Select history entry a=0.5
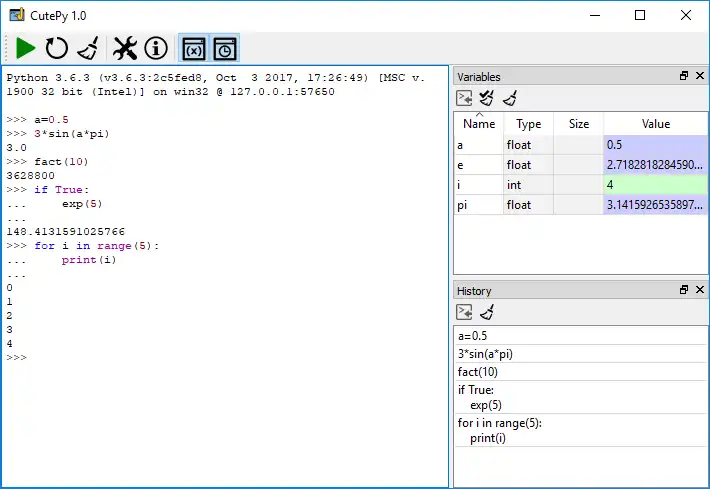 581,336
